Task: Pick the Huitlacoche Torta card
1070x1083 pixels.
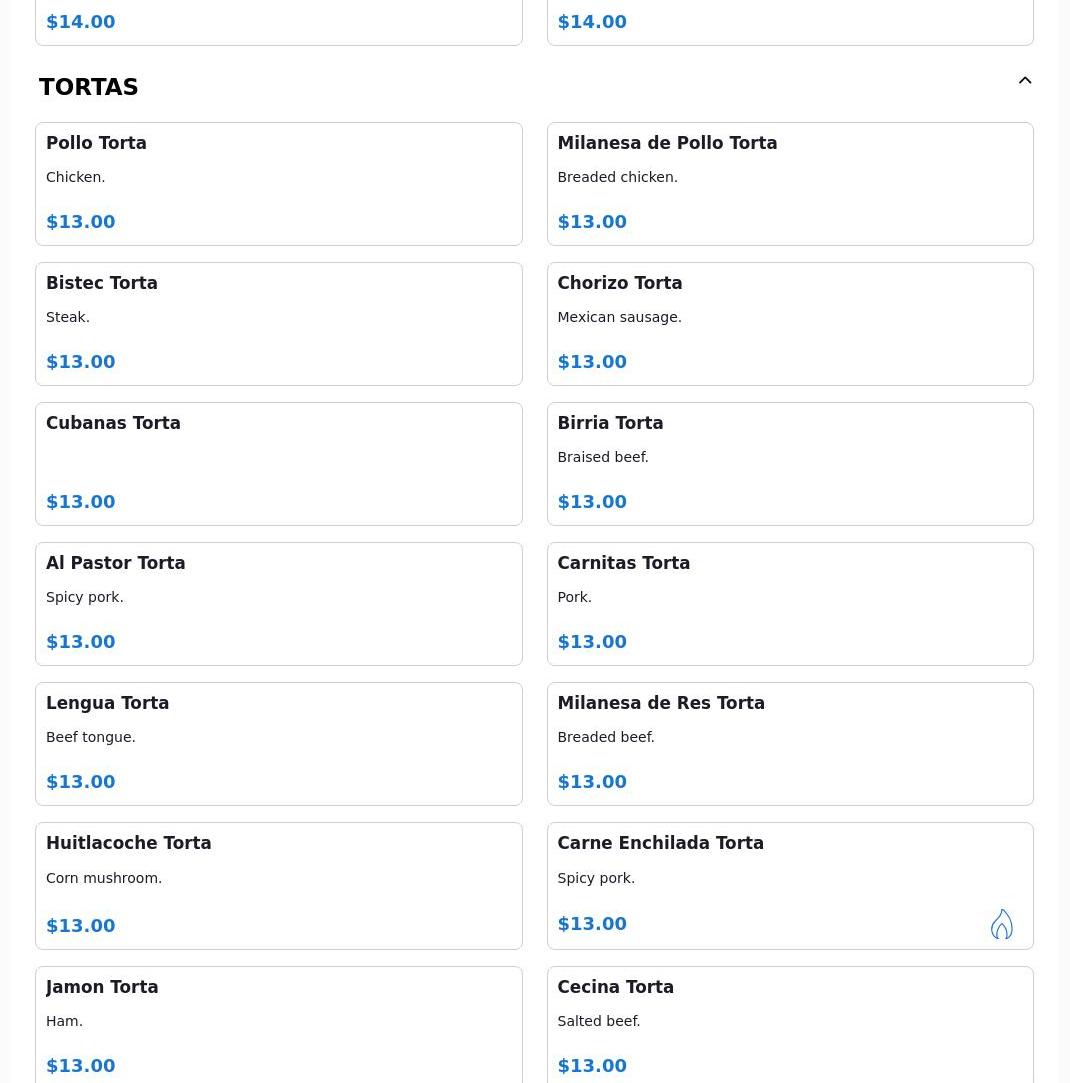Action: (278, 886)
